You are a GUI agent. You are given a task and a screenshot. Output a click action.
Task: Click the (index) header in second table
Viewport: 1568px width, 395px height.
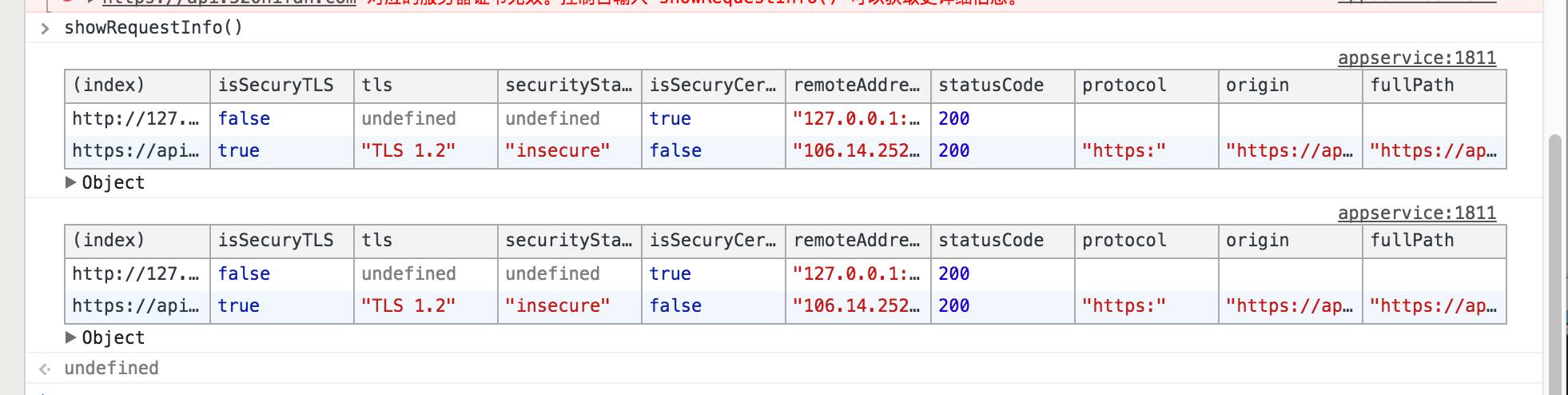pos(109,241)
